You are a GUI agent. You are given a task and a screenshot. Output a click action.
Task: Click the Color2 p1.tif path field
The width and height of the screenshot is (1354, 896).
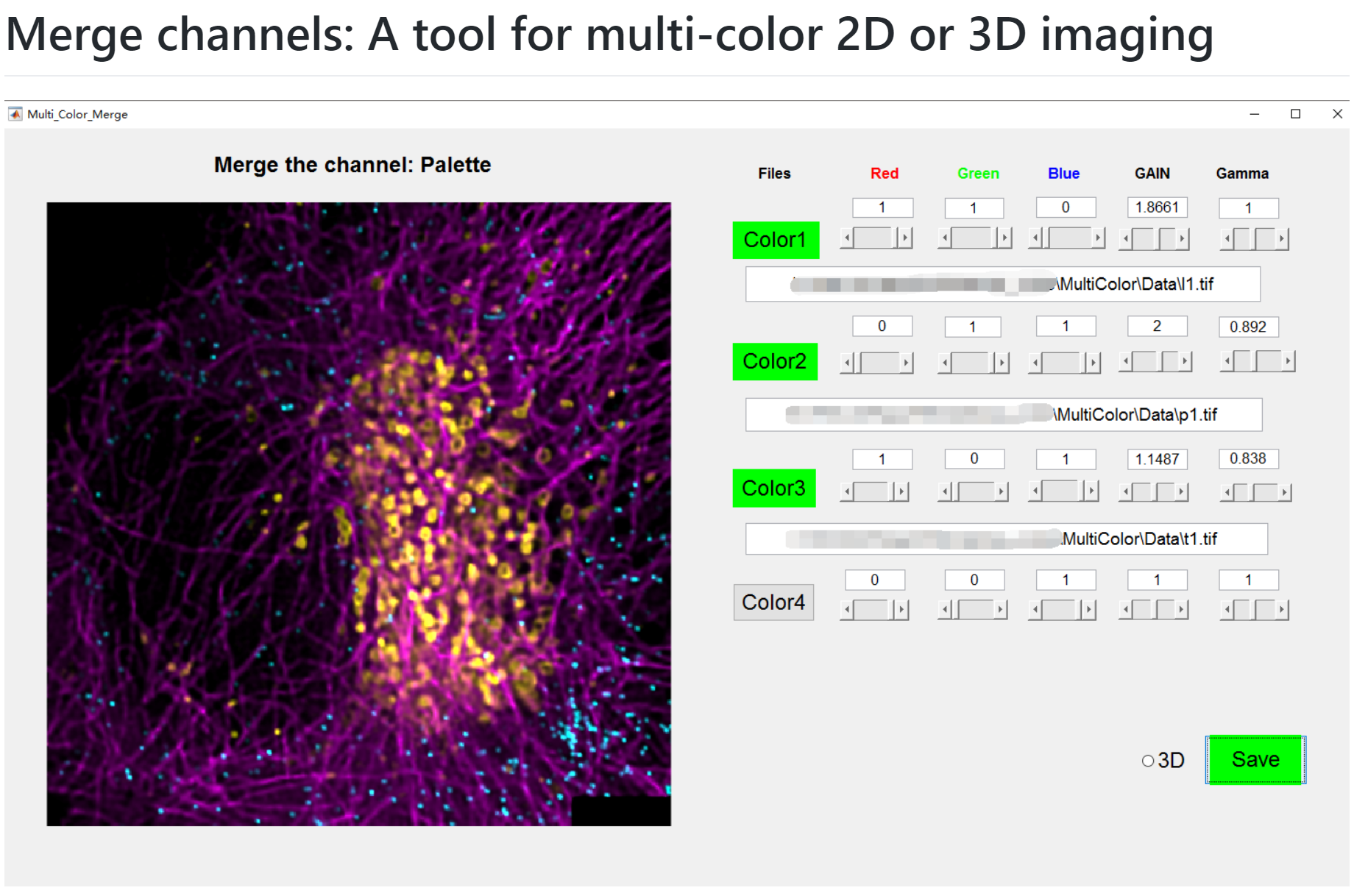point(1004,415)
